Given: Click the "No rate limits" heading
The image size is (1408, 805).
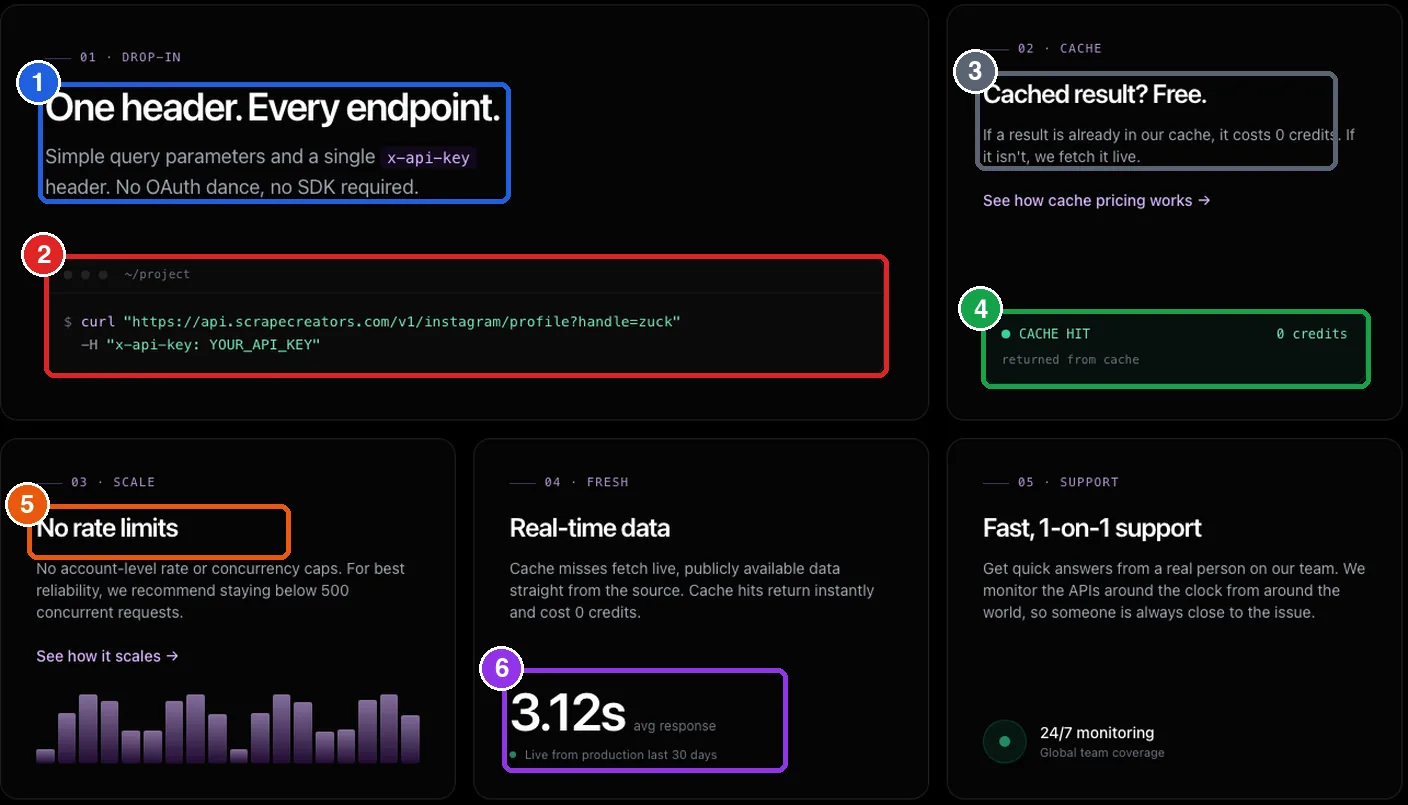Looking at the screenshot, I should click(107, 528).
